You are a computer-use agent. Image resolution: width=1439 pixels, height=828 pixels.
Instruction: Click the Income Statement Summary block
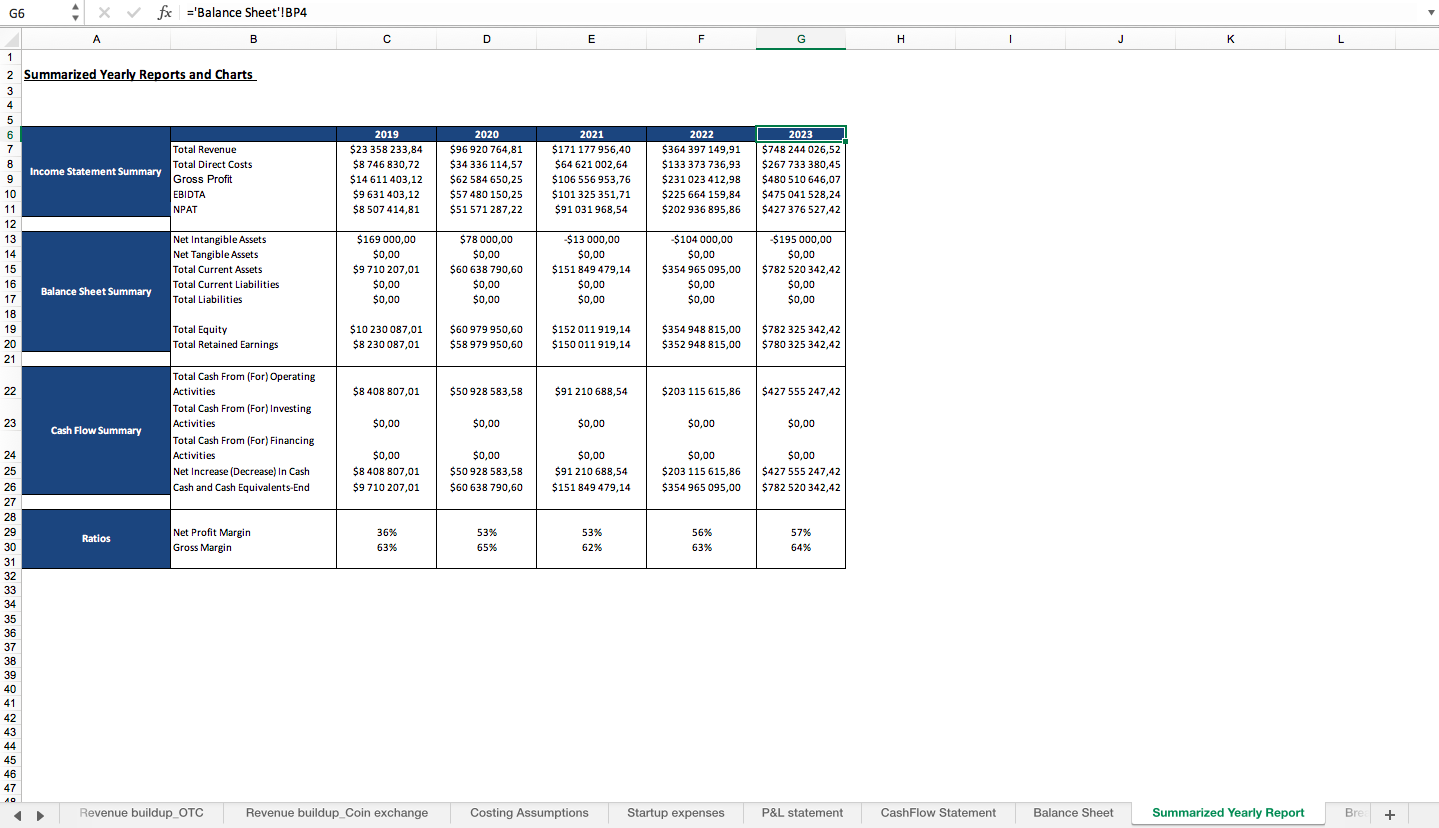pos(96,171)
